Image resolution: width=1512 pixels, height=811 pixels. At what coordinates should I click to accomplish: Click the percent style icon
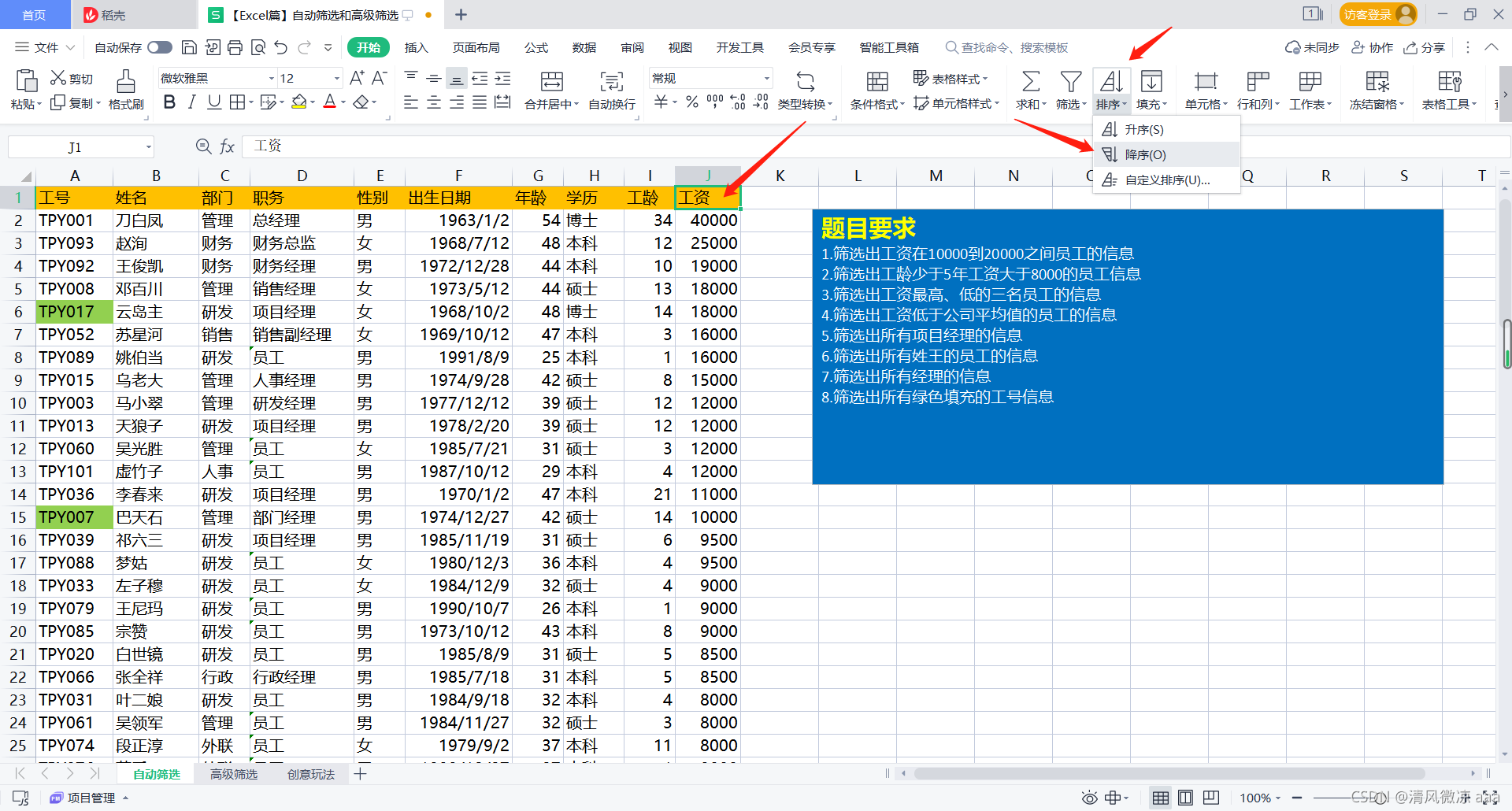691,102
